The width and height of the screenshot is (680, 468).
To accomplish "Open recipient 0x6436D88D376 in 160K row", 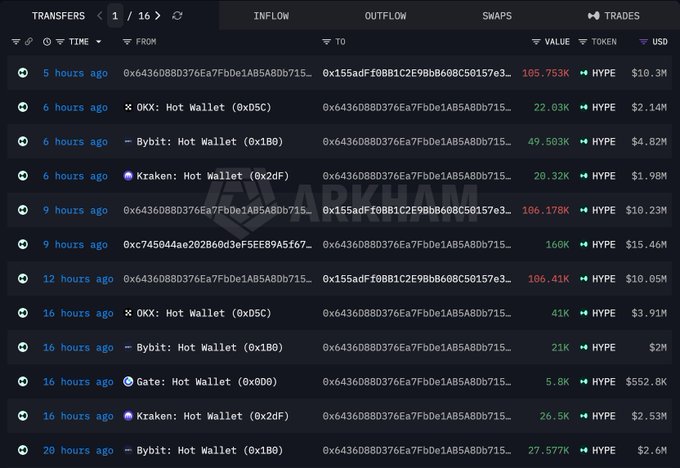I will click(x=417, y=245).
